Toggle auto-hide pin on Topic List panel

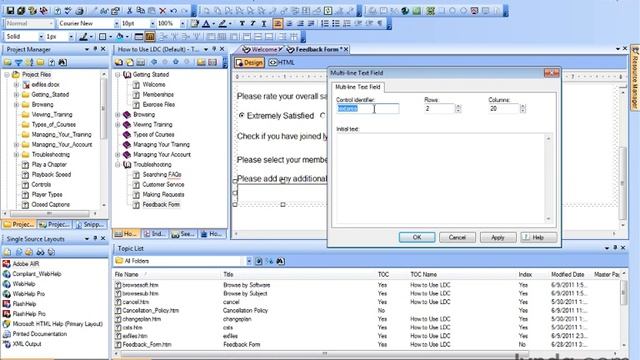[x=615, y=248]
